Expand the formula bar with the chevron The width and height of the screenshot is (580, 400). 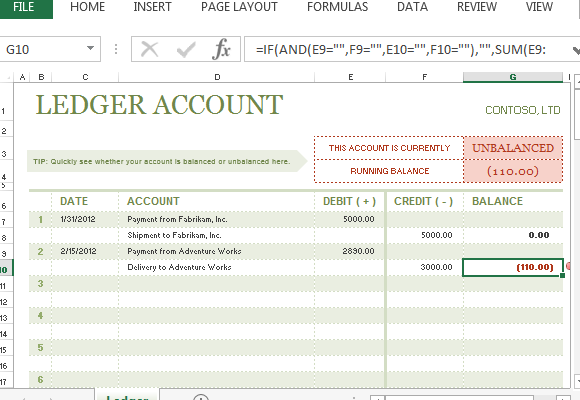576,50
